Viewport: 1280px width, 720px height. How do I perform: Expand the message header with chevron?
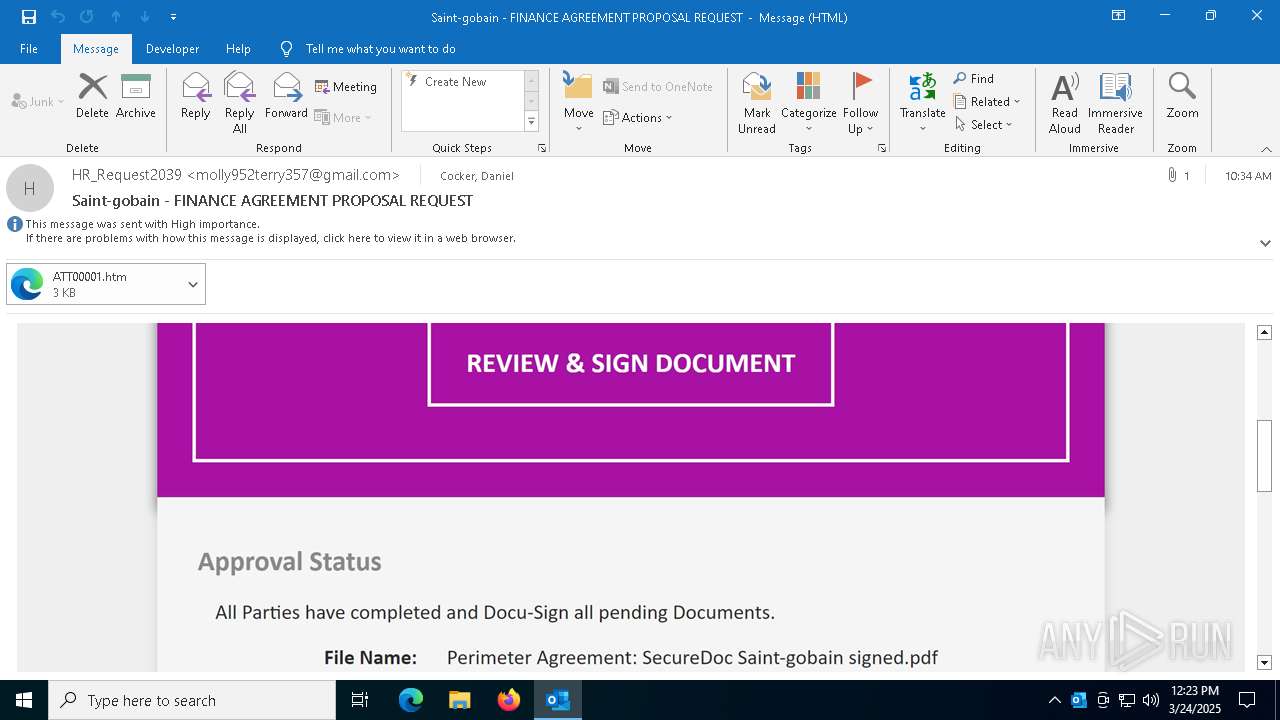pos(1265,243)
